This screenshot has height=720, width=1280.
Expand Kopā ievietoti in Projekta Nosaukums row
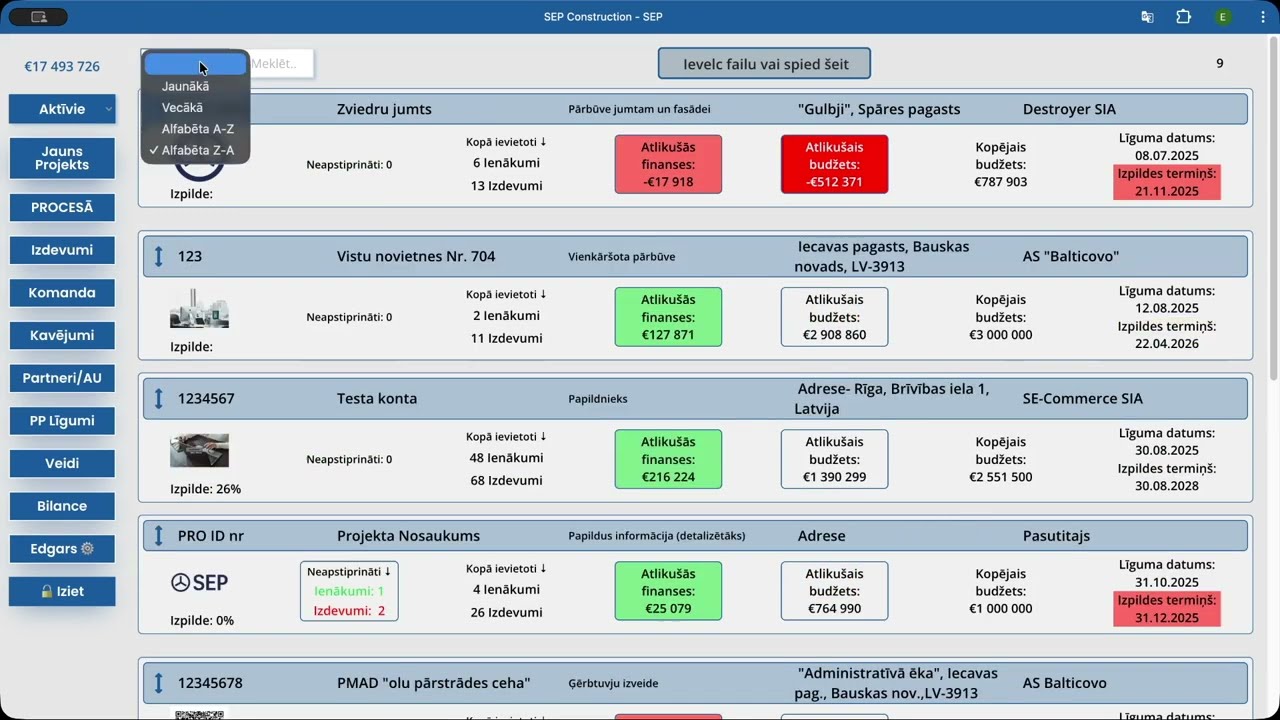click(x=506, y=568)
